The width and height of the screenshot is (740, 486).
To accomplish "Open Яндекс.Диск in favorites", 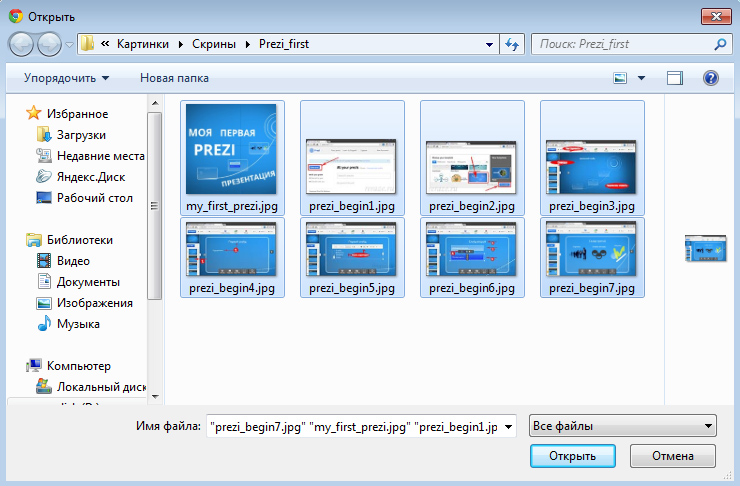I will pyautogui.click(x=91, y=176).
